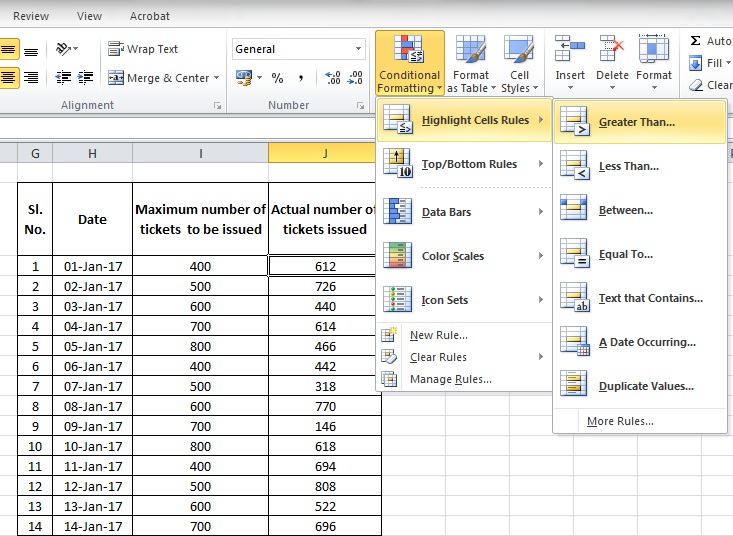
Task: Select column J header
Action: (324, 153)
